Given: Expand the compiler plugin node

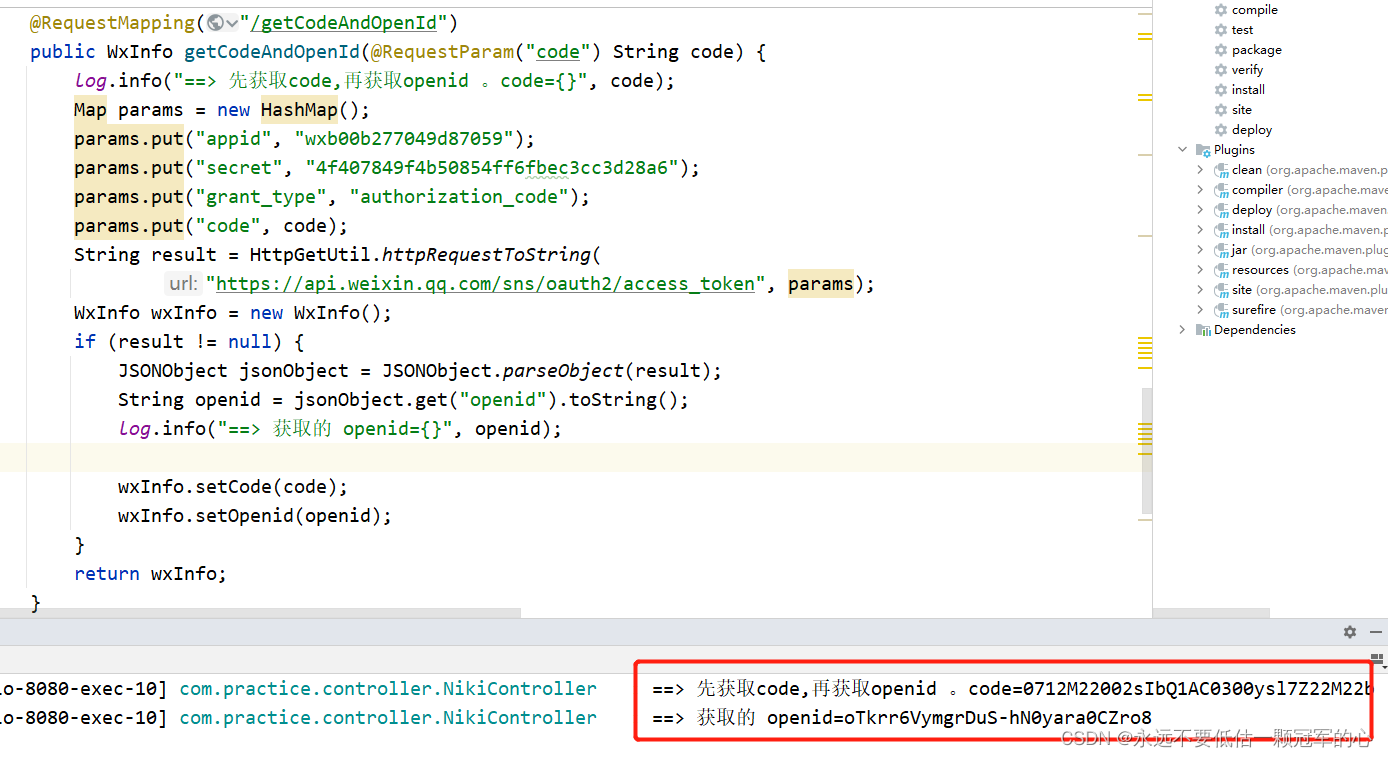Looking at the screenshot, I should [x=1200, y=190].
